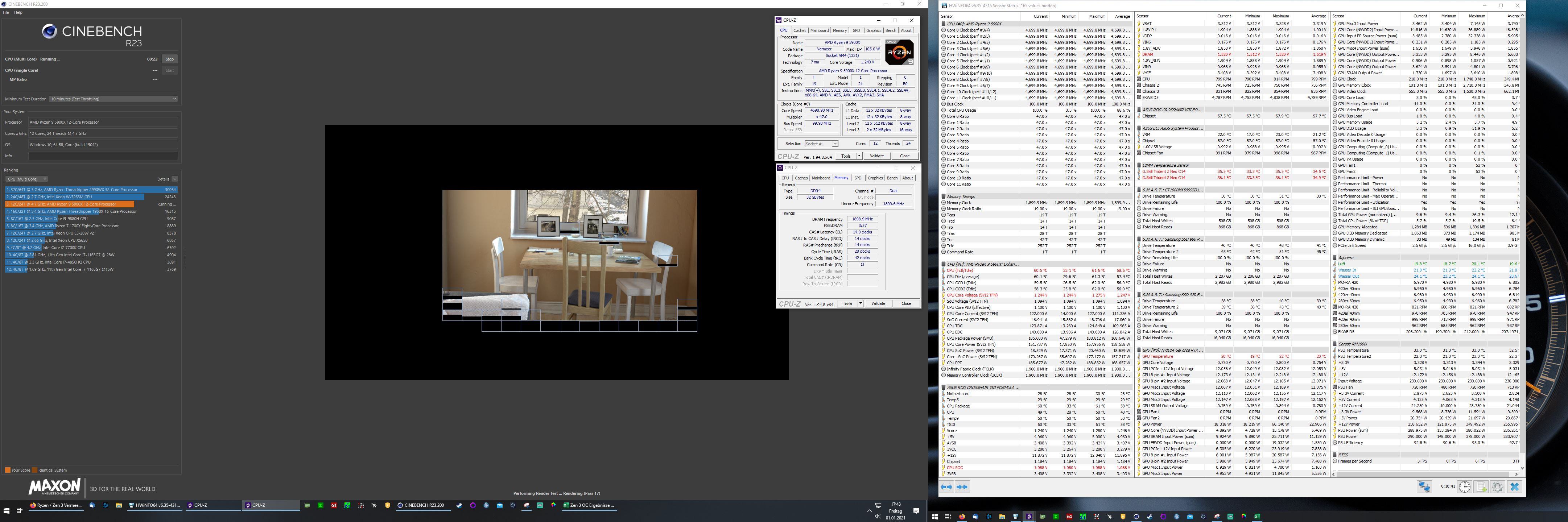Viewport: 1568px width, 522px height.
Task: Open Zen 3 OC Ergebnisse Excel taskbar item
Action: (x=589, y=505)
